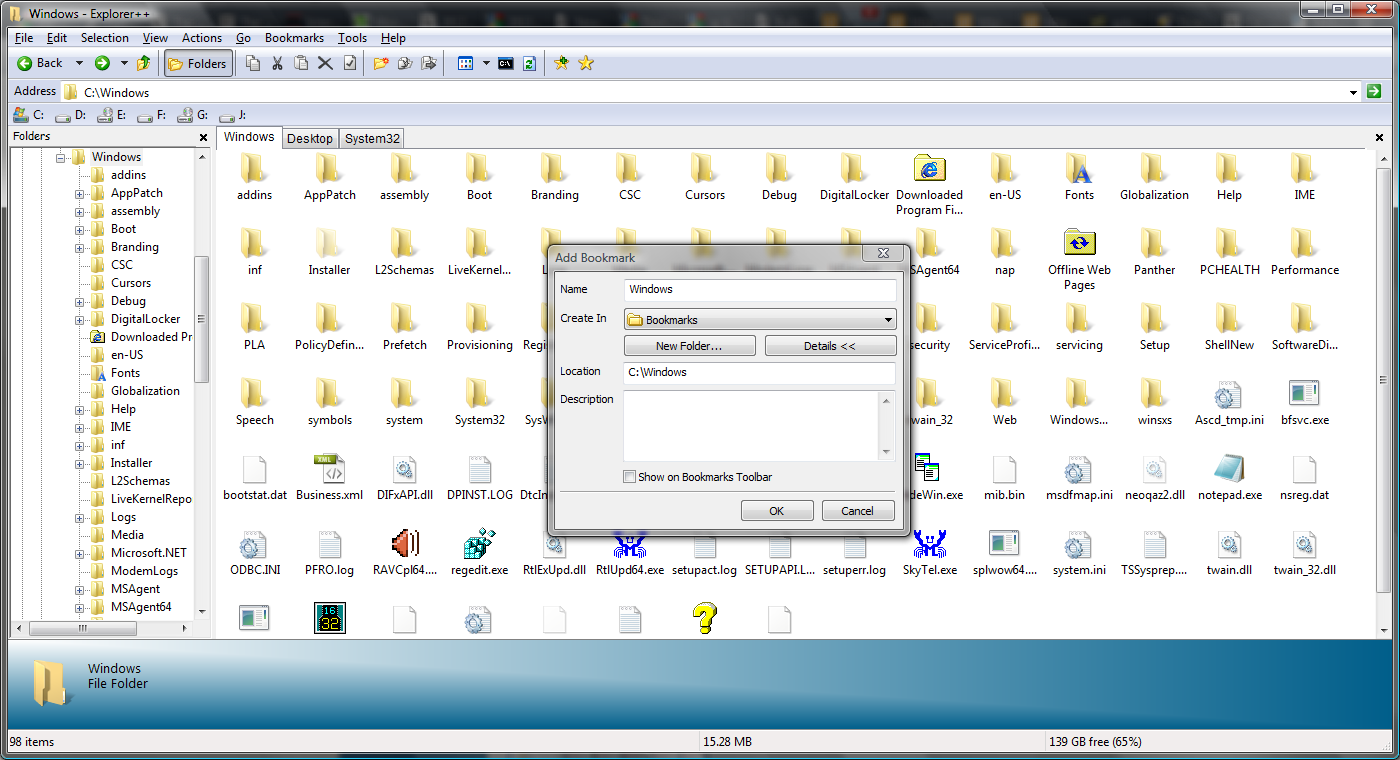Click OK in Add Bookmark dialog
Screen dimensions: 1400x760
point(777,511)
